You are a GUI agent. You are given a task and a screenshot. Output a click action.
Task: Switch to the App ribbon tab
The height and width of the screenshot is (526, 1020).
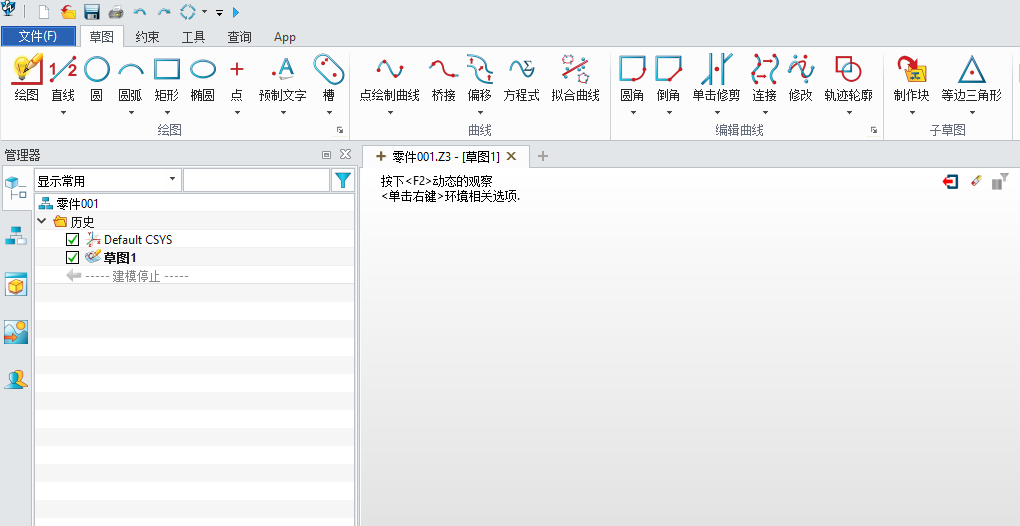click(285, 37)
